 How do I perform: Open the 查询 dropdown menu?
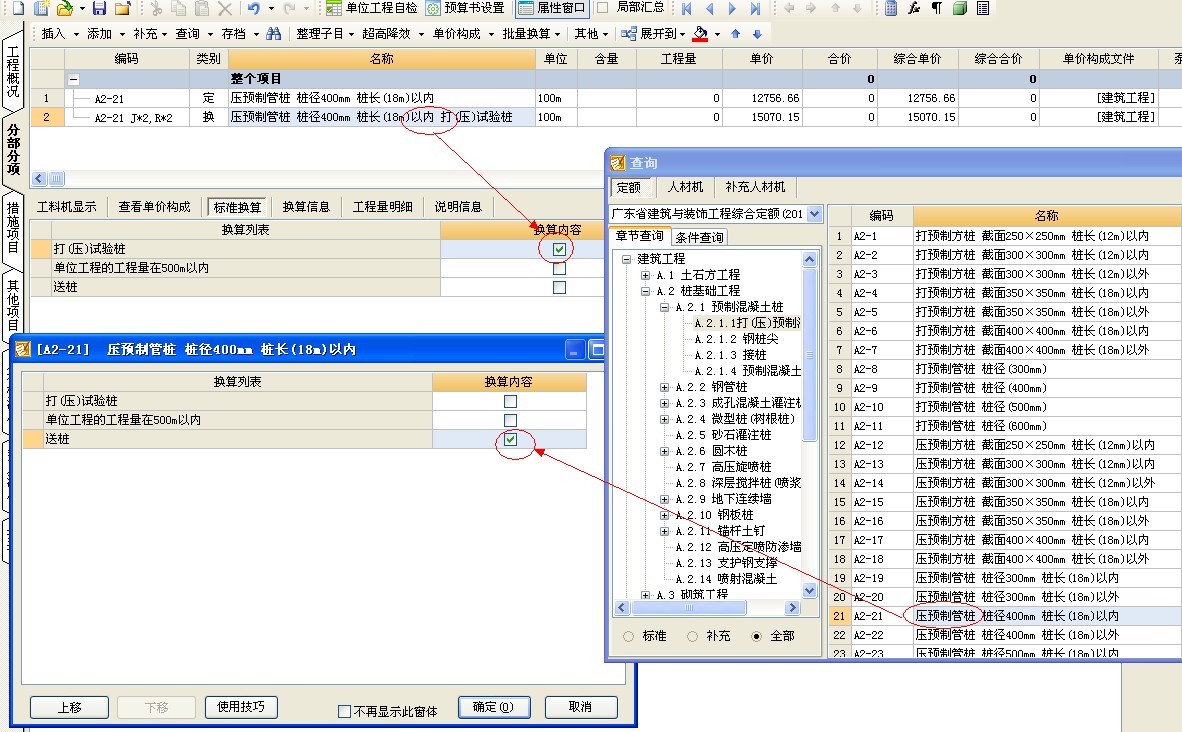194,34
